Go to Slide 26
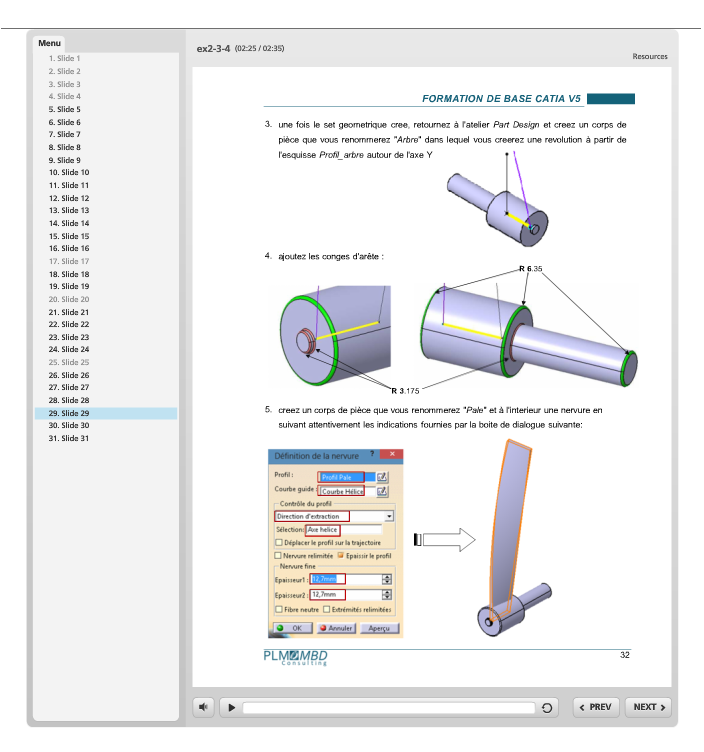This screenshot has height=752, width=704. click(69, 375)
